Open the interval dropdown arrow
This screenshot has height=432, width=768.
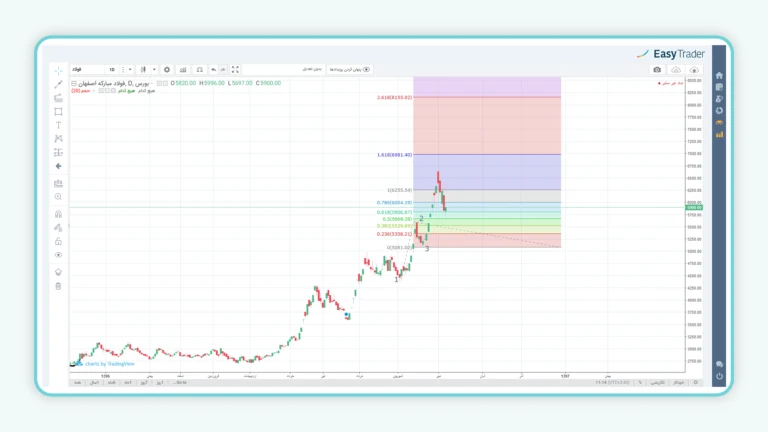pos(130,70)
